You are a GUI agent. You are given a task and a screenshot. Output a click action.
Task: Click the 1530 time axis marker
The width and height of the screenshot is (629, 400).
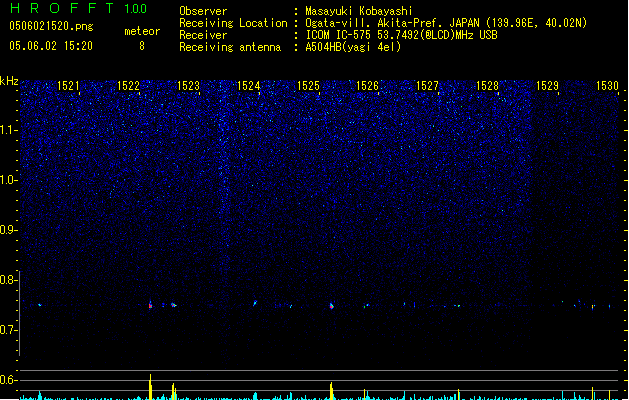pyautogui.click(x=607, y=86)
